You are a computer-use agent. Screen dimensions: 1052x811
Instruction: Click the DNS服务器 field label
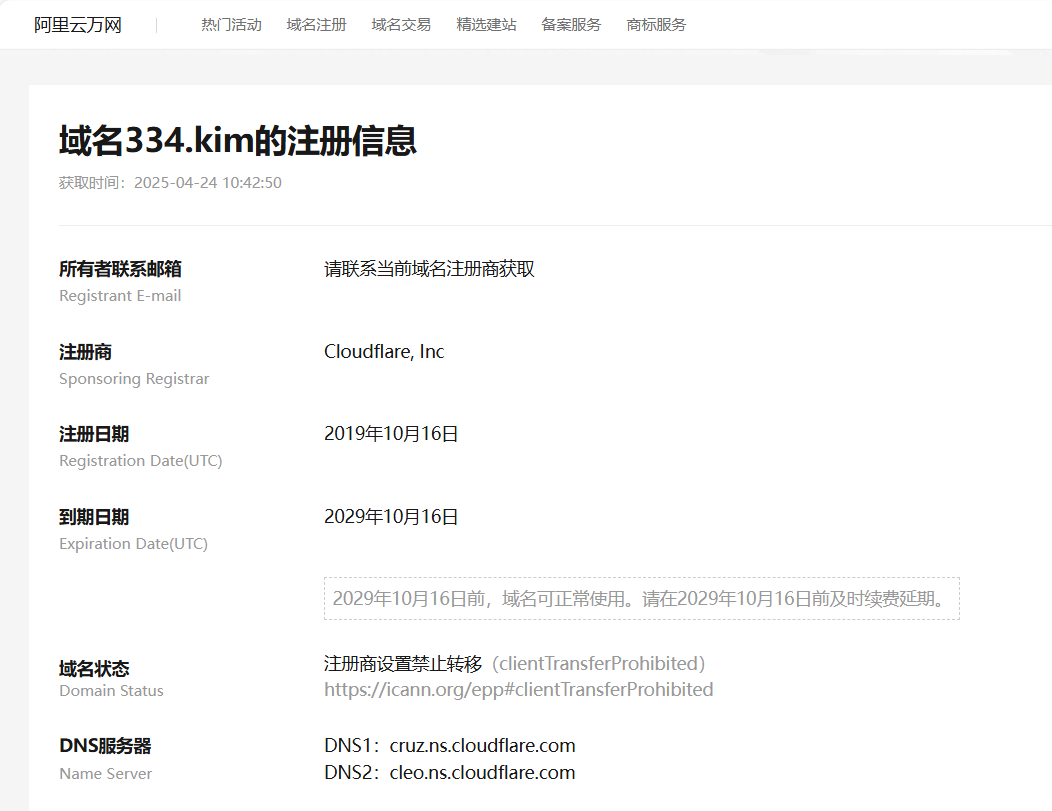105,746
